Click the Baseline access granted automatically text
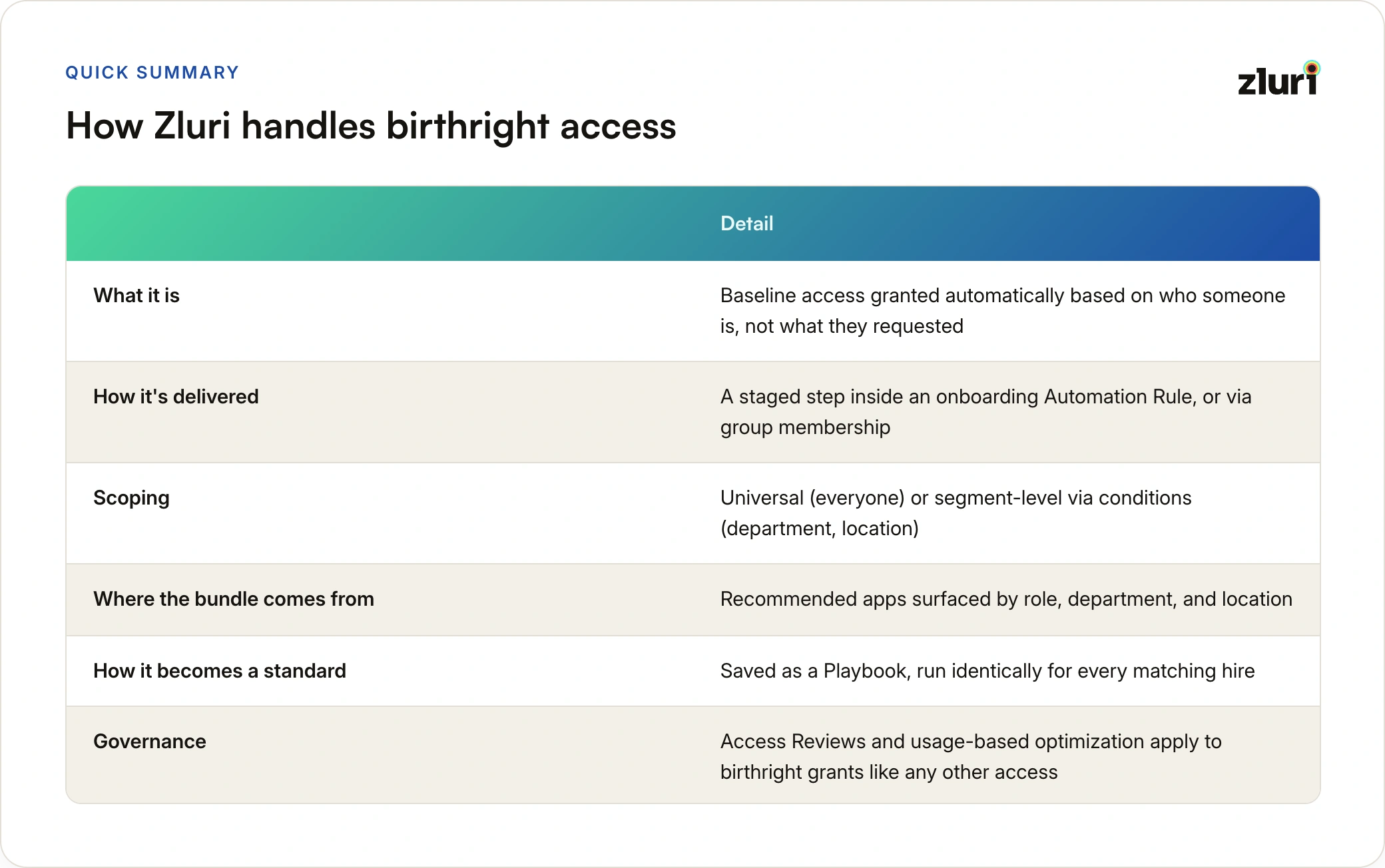The image size is (1385, 868). (1003, 311)
